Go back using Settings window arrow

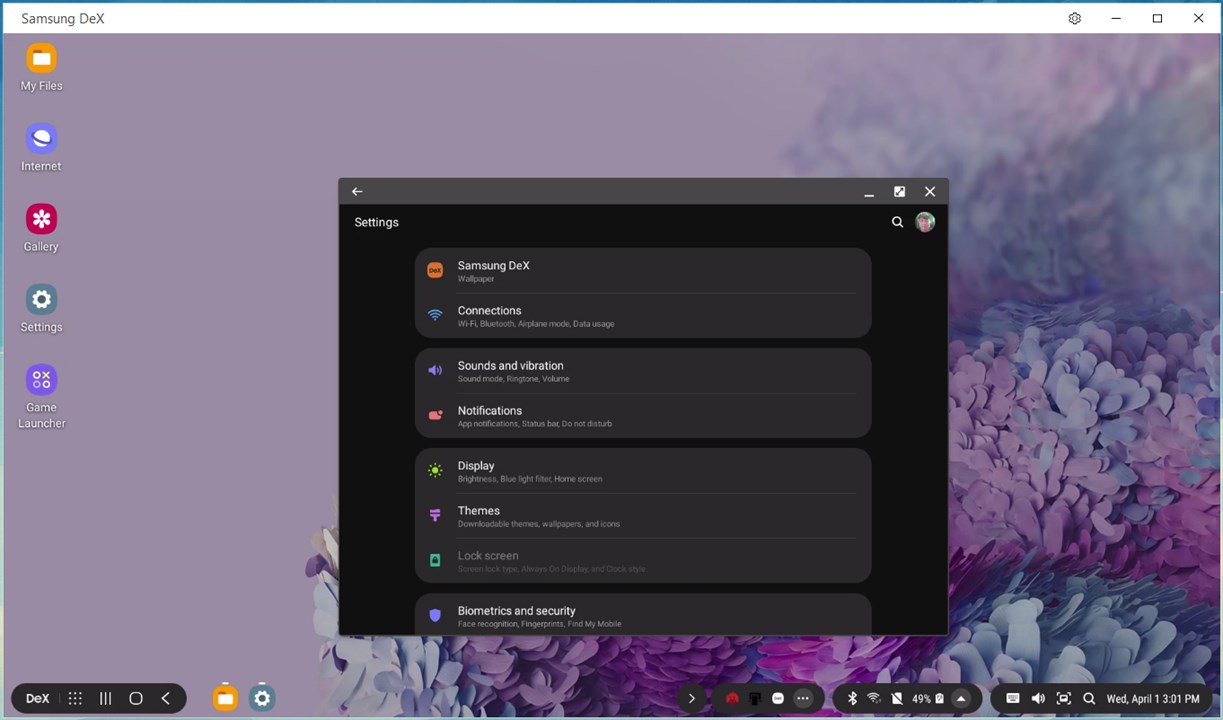coord(357,191)
